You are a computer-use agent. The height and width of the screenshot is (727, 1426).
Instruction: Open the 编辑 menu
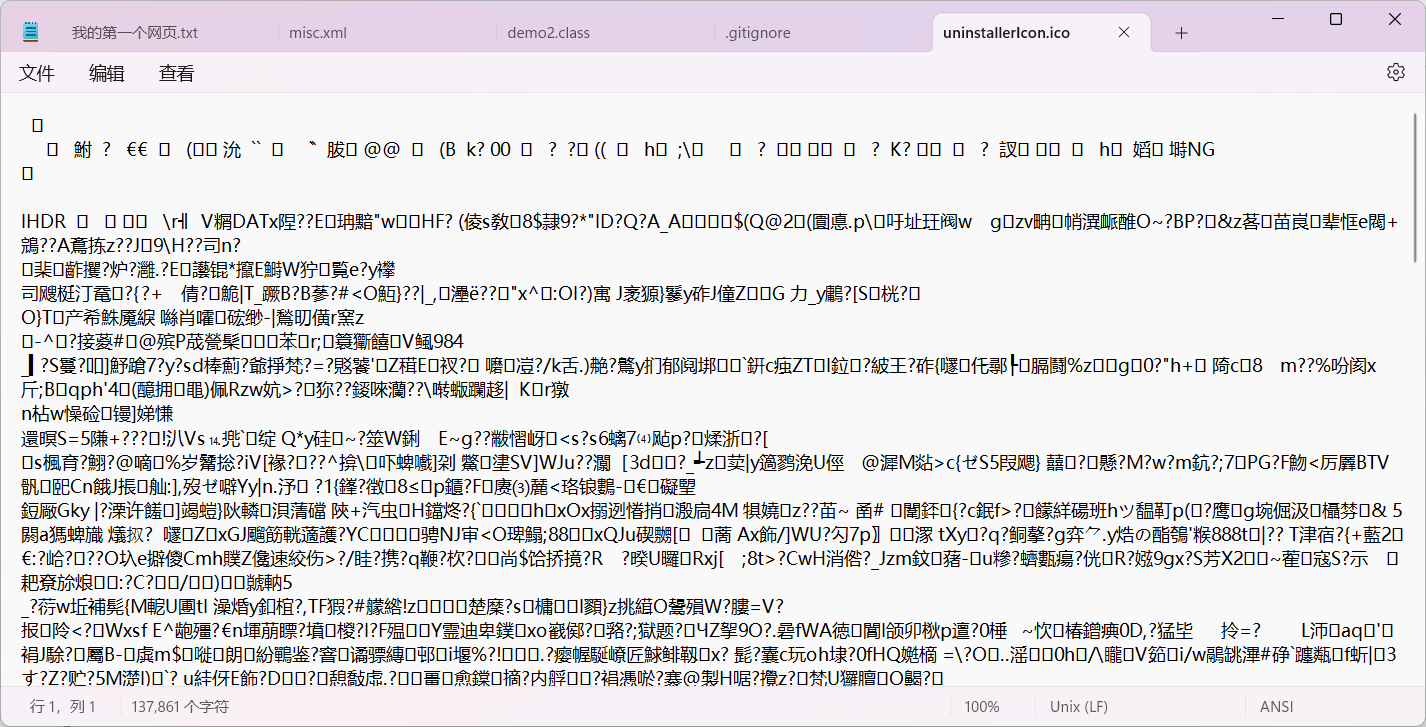(x=107, y=73)
